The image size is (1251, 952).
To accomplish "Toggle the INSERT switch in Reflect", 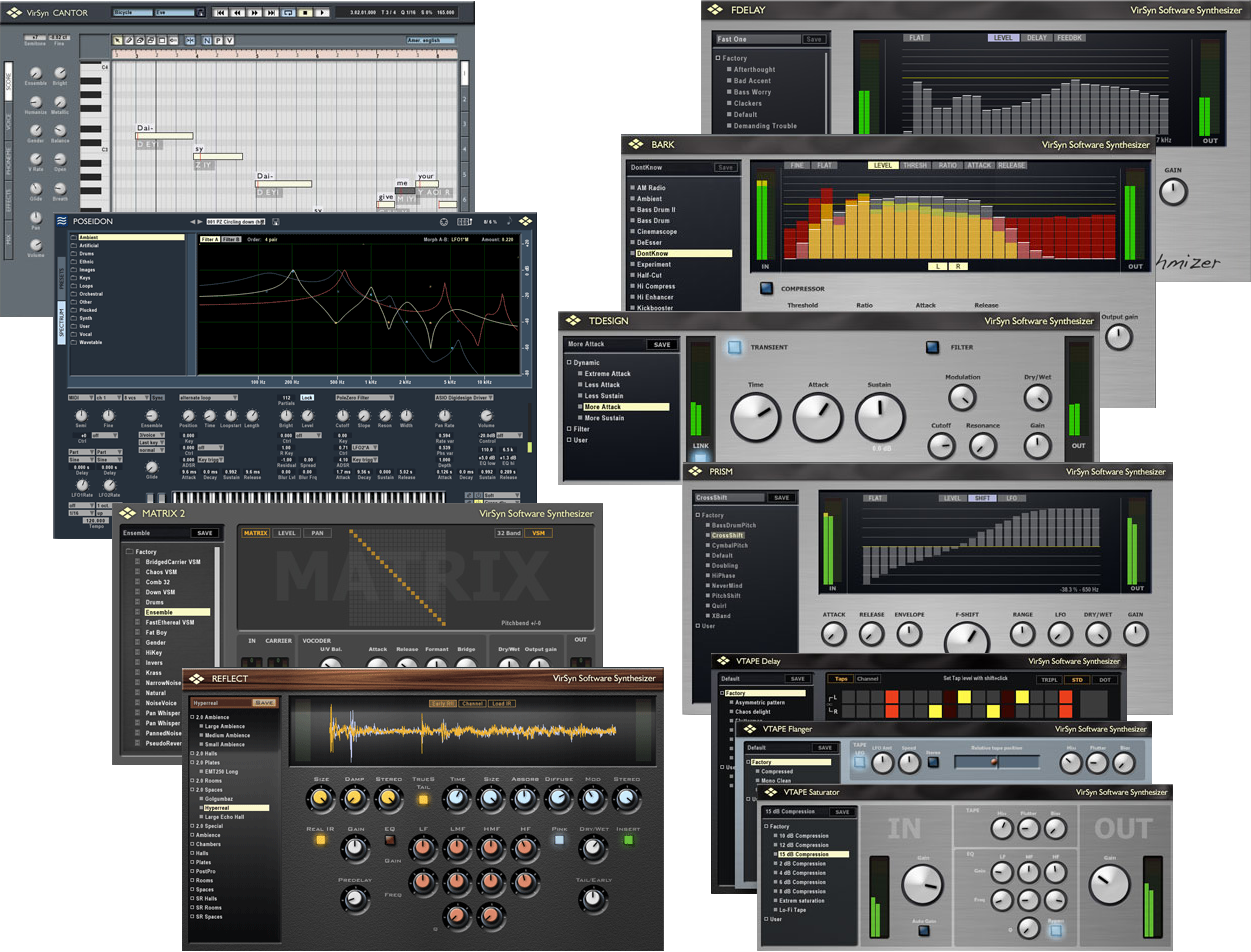I will click(x=628, y=840).
